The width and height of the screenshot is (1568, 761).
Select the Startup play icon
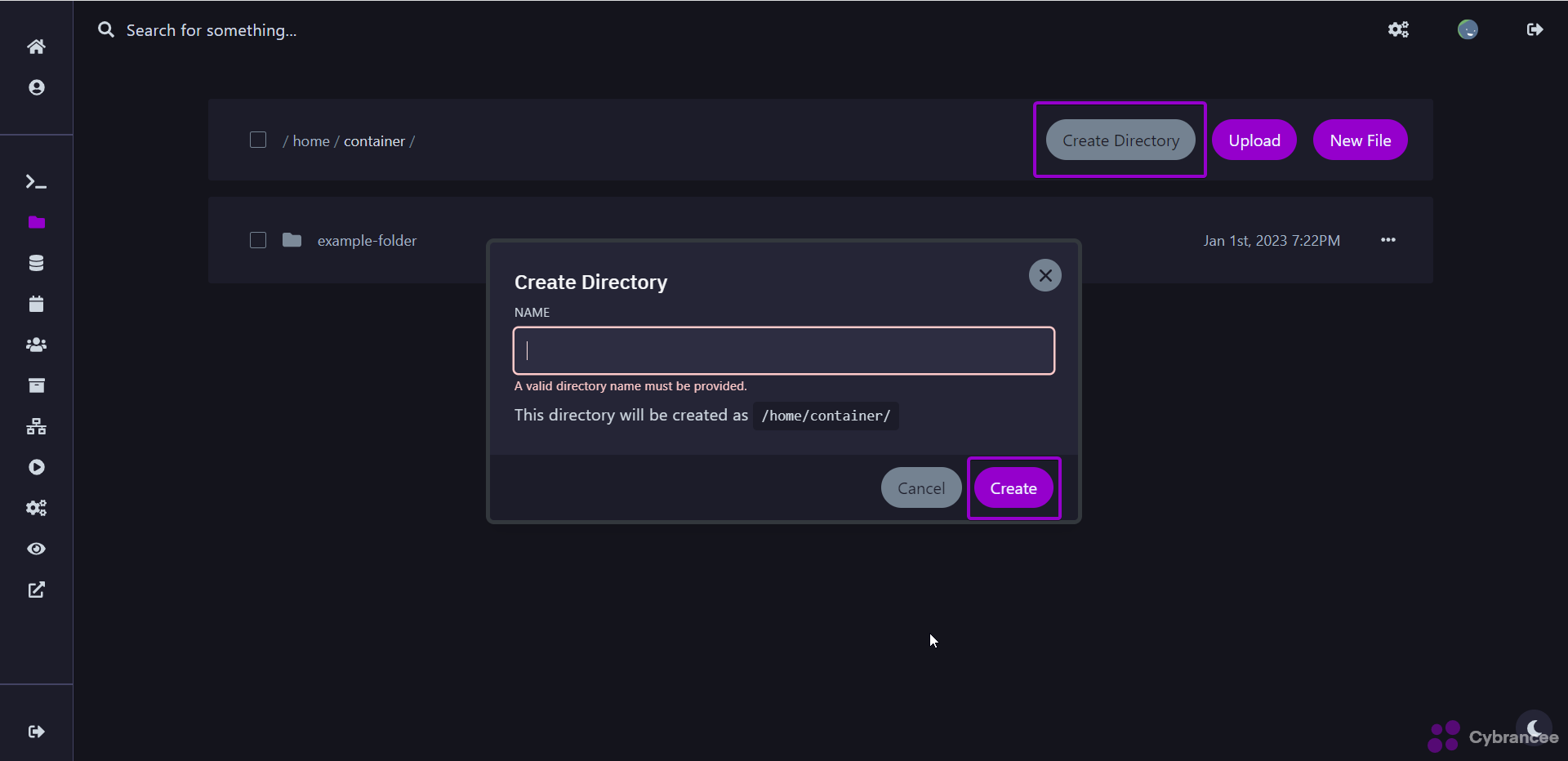point(36,467)
